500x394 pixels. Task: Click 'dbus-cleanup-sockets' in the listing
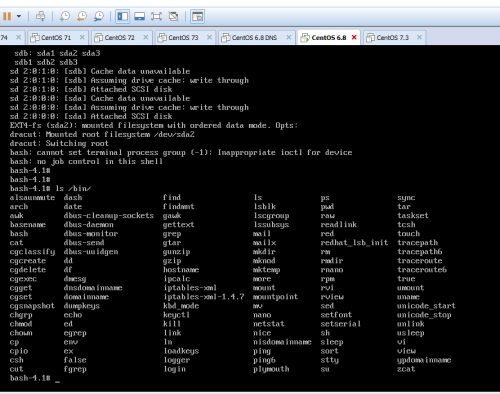click(109, 215)
